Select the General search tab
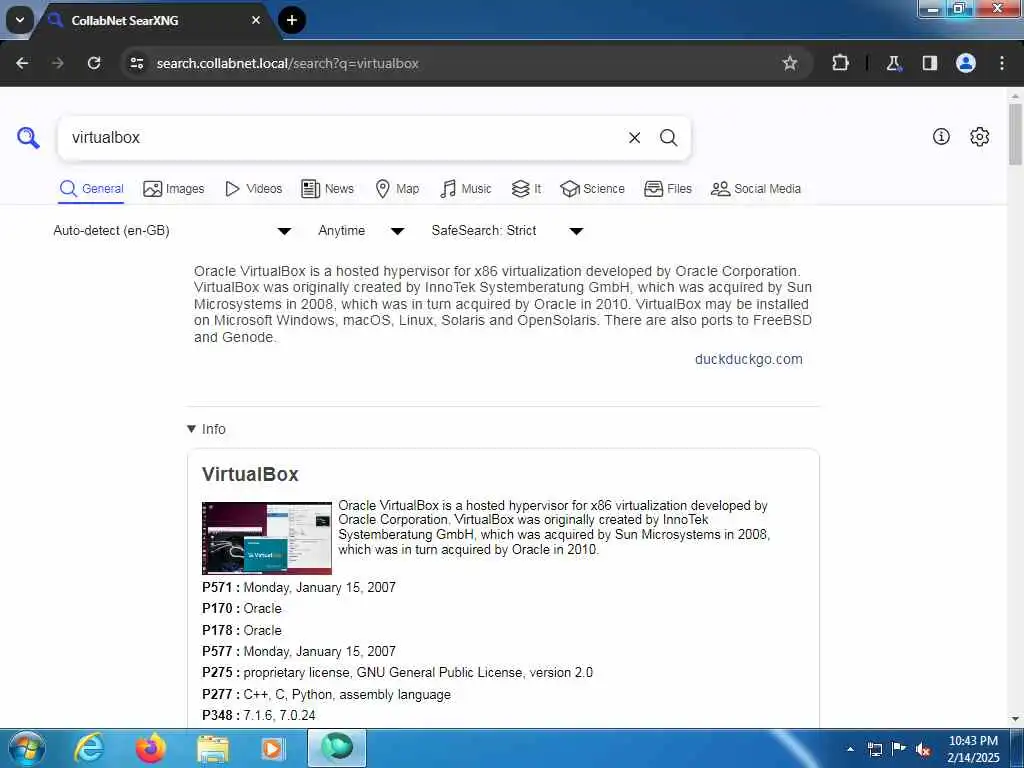Image resolution: width=1024 pixels, height=768 pixels. coord(91,189)
